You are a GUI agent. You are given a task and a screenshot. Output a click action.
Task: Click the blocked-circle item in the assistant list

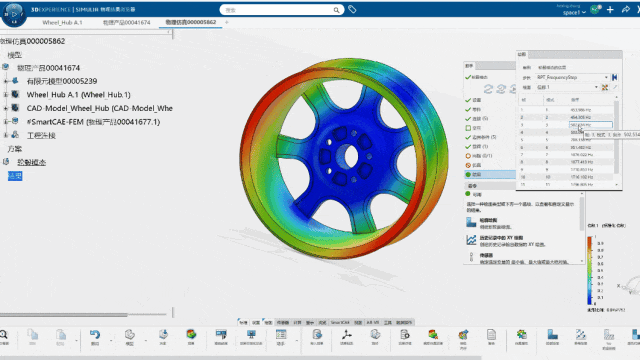coord(473,165)
